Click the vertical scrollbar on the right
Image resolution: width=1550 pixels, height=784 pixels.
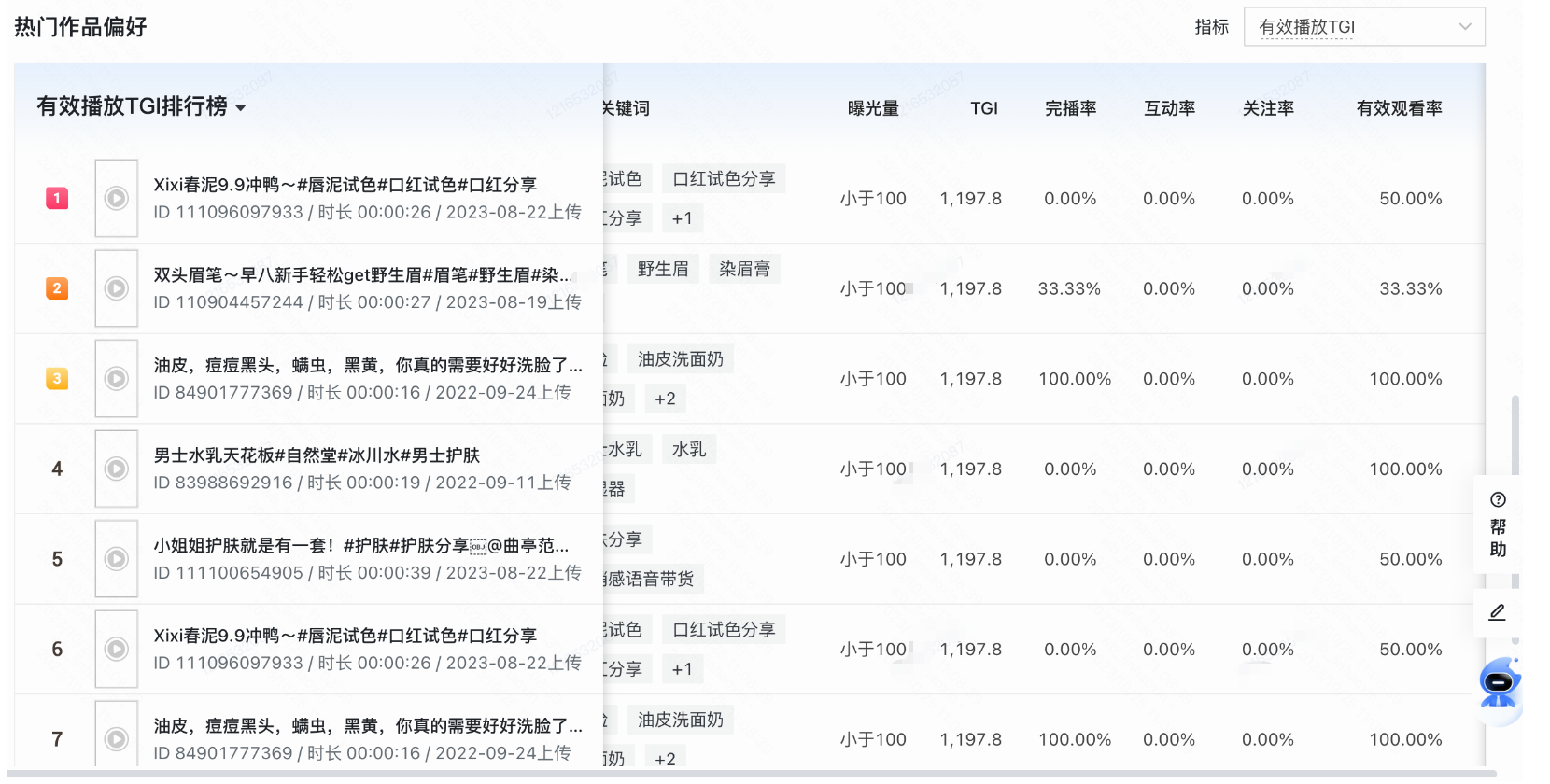tap(1515, 519)
